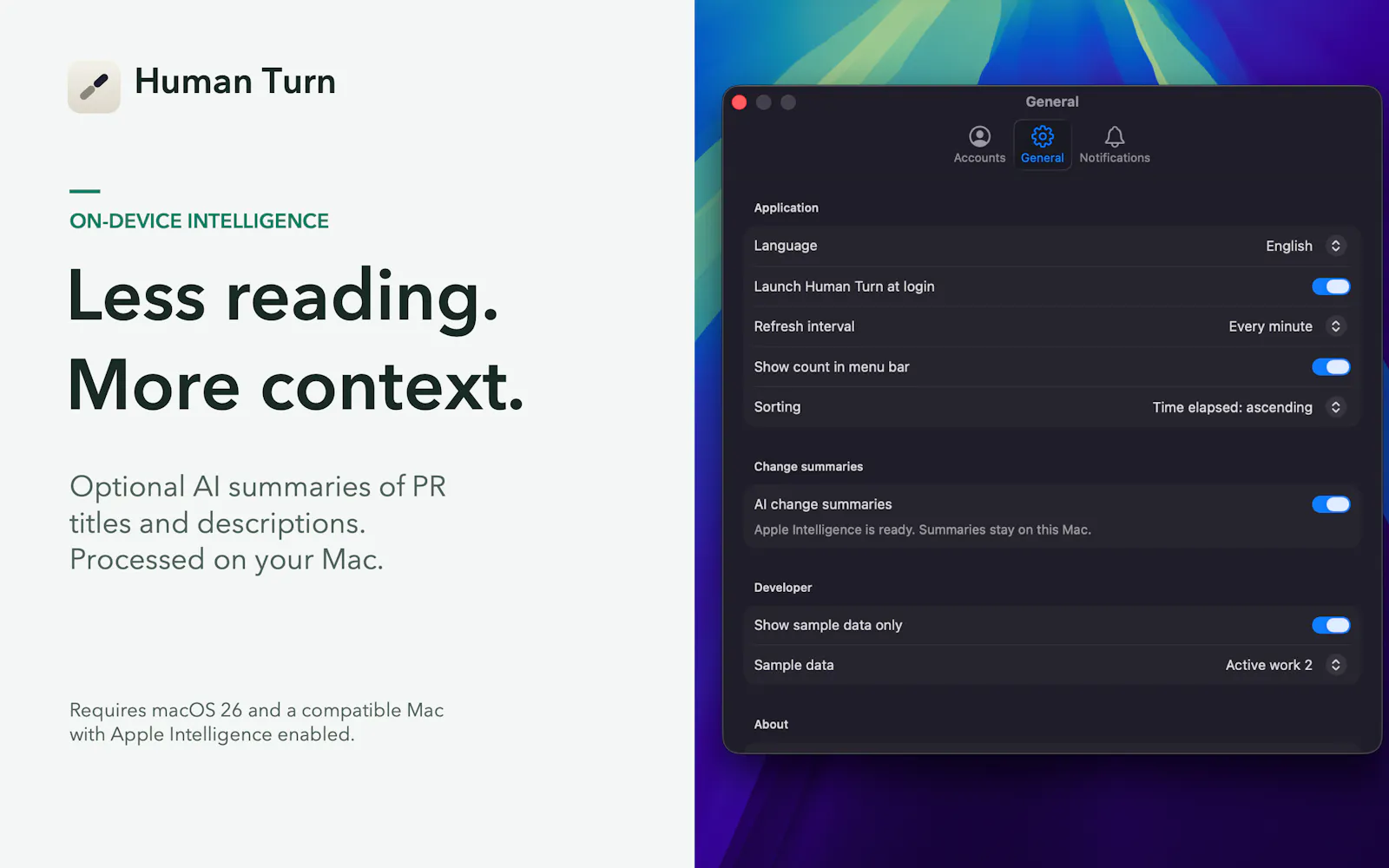1389x868 pixels.
Task: Select the General gear tab
Action: point(1042,145)
